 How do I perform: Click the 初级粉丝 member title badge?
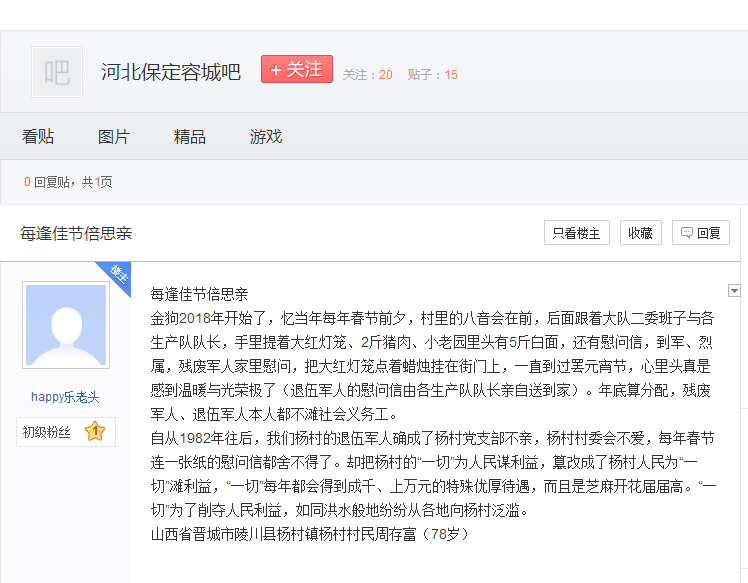pyautogui.click(x=47, y=432)
